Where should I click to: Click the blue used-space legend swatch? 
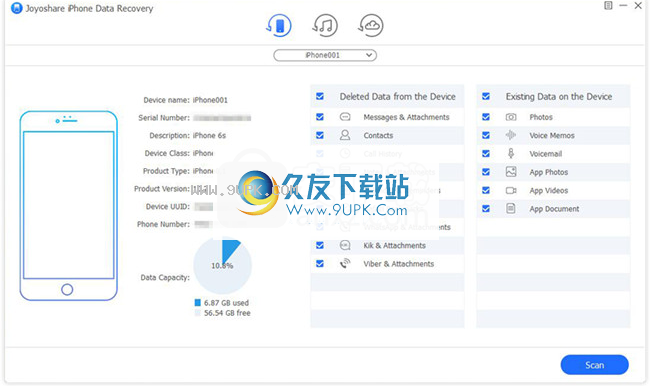click(198, 303)
